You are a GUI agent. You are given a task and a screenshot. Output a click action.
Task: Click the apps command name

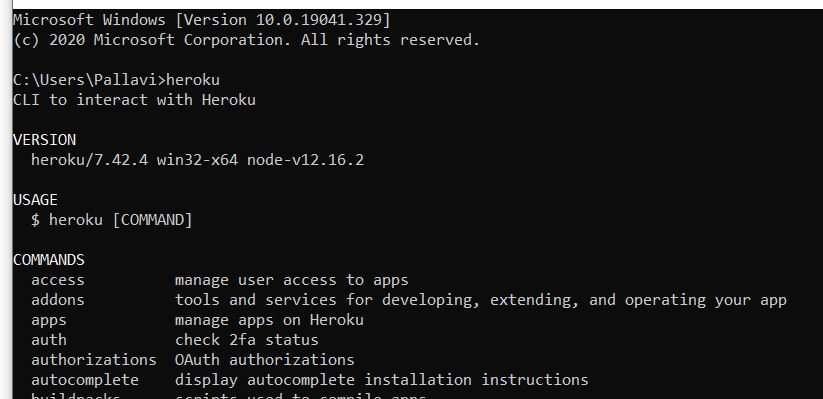[49, 320]
